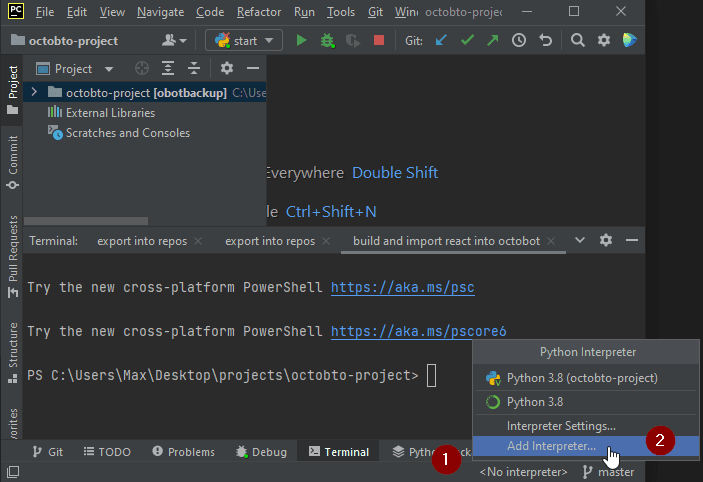Expand the octobto-project tree node
Screen dimensions: 703x482
tap(34, 92)
